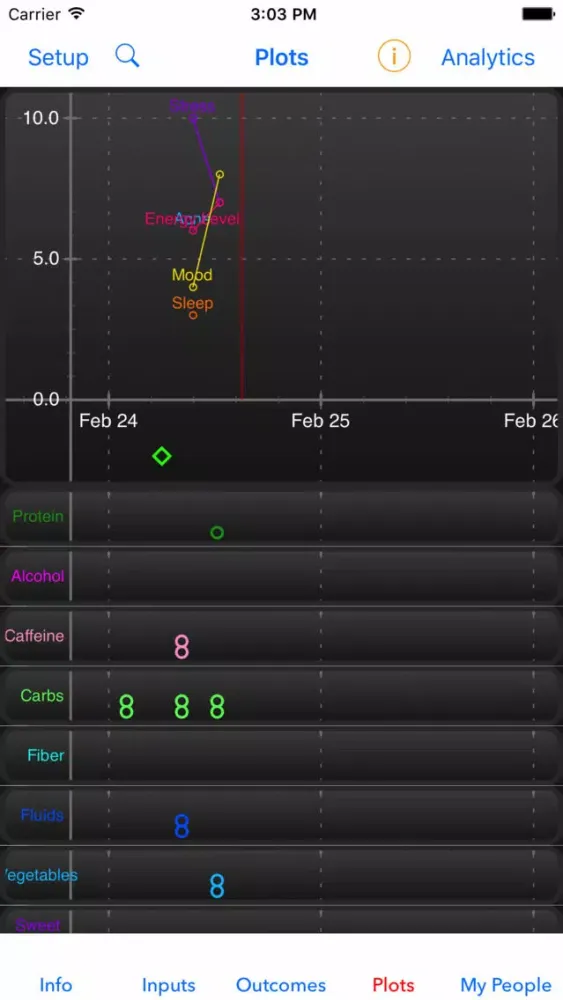Tap the upper yellow Mood point near 8
This screenshot has height=1000, width=563.
(219, 174)
